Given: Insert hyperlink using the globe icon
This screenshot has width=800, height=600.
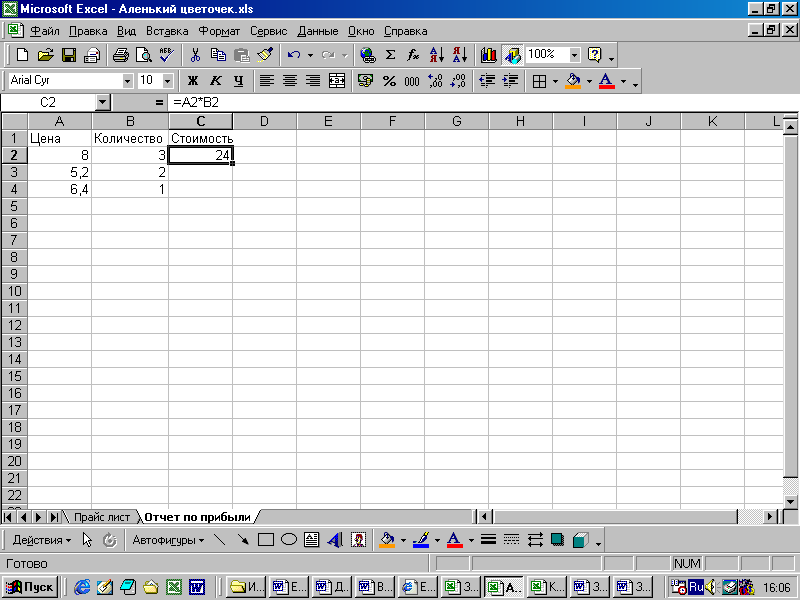Looking at the screenshot, I should click(367, 55).
